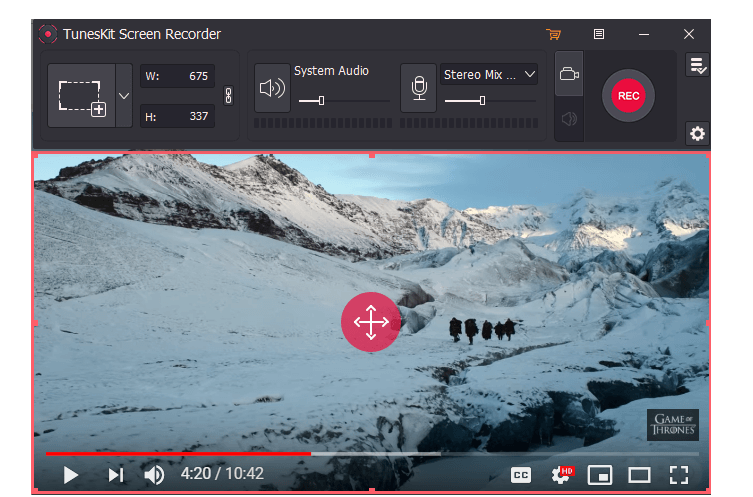
Task: Open the TunesKit menu icon
Action: click(x=598, y=34)
